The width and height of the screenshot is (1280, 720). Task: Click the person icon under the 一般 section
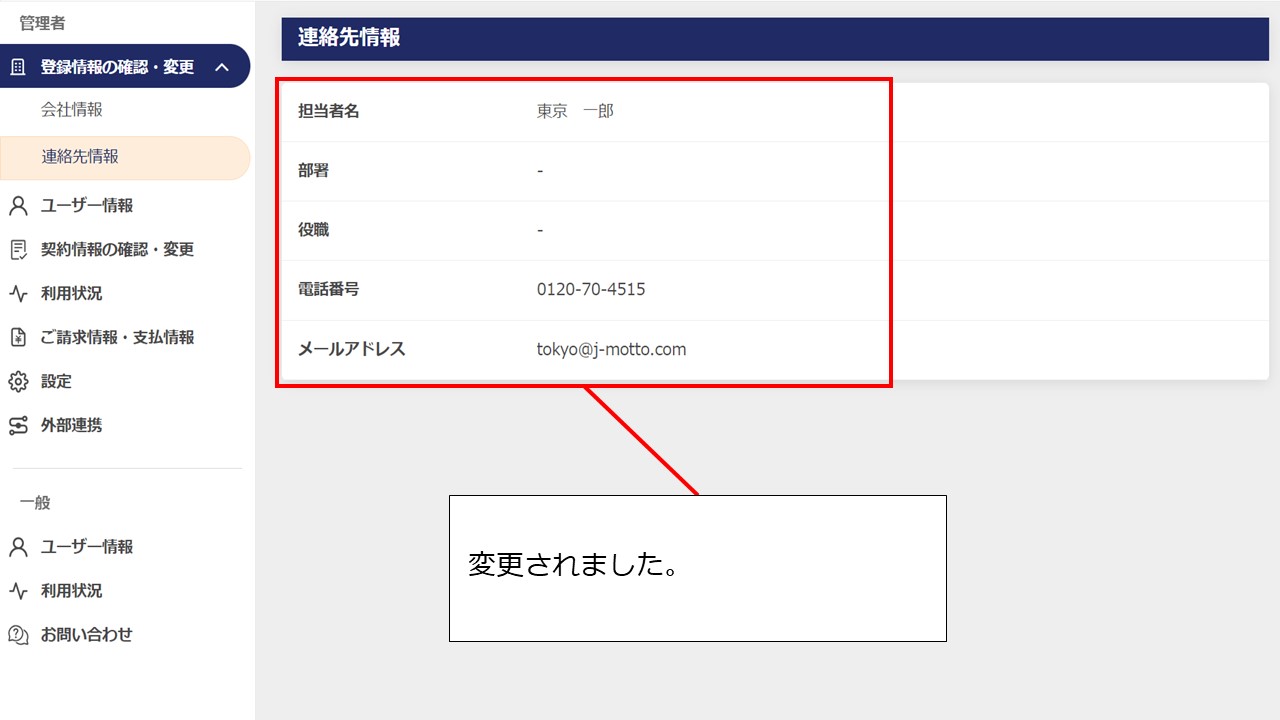[x=17, y=547]
